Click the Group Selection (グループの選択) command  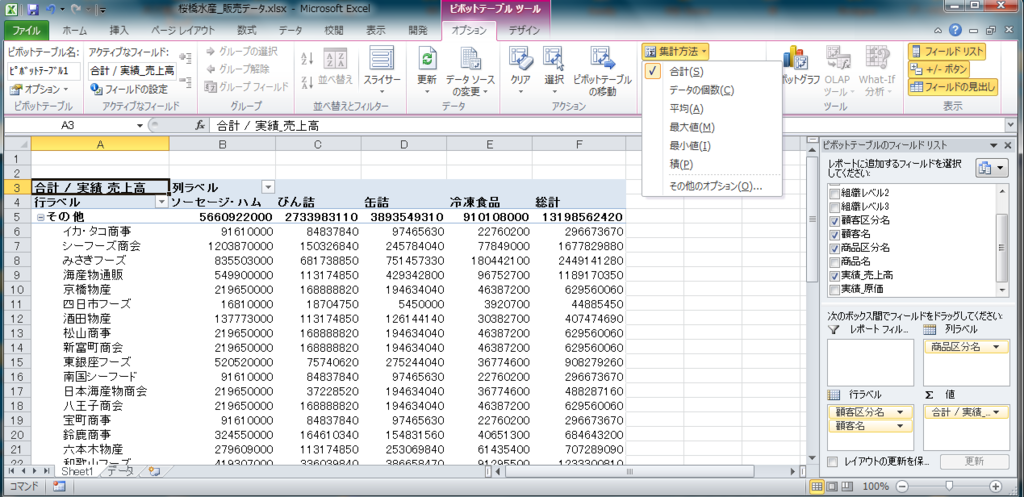pos(242,52)
